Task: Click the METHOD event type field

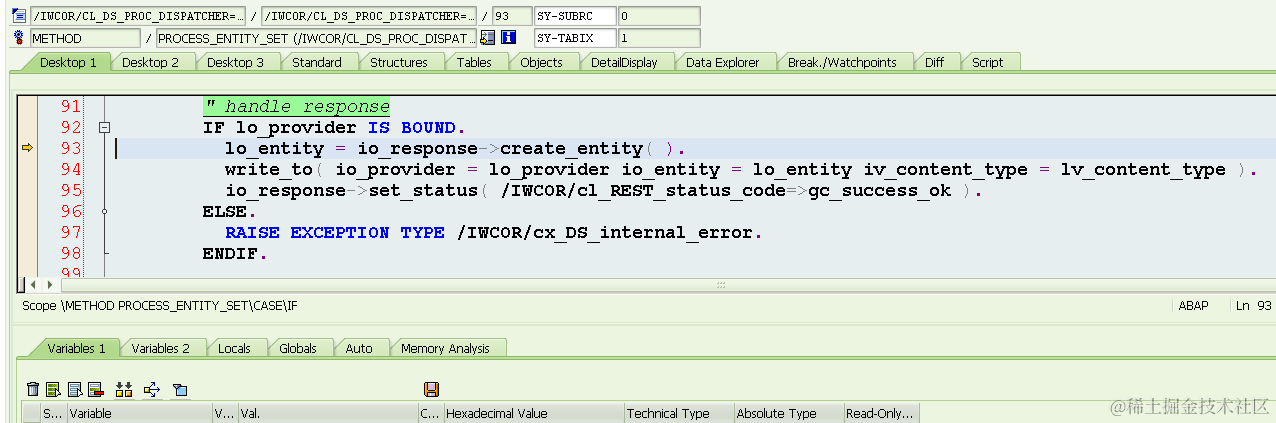Action: click(85, 38)
